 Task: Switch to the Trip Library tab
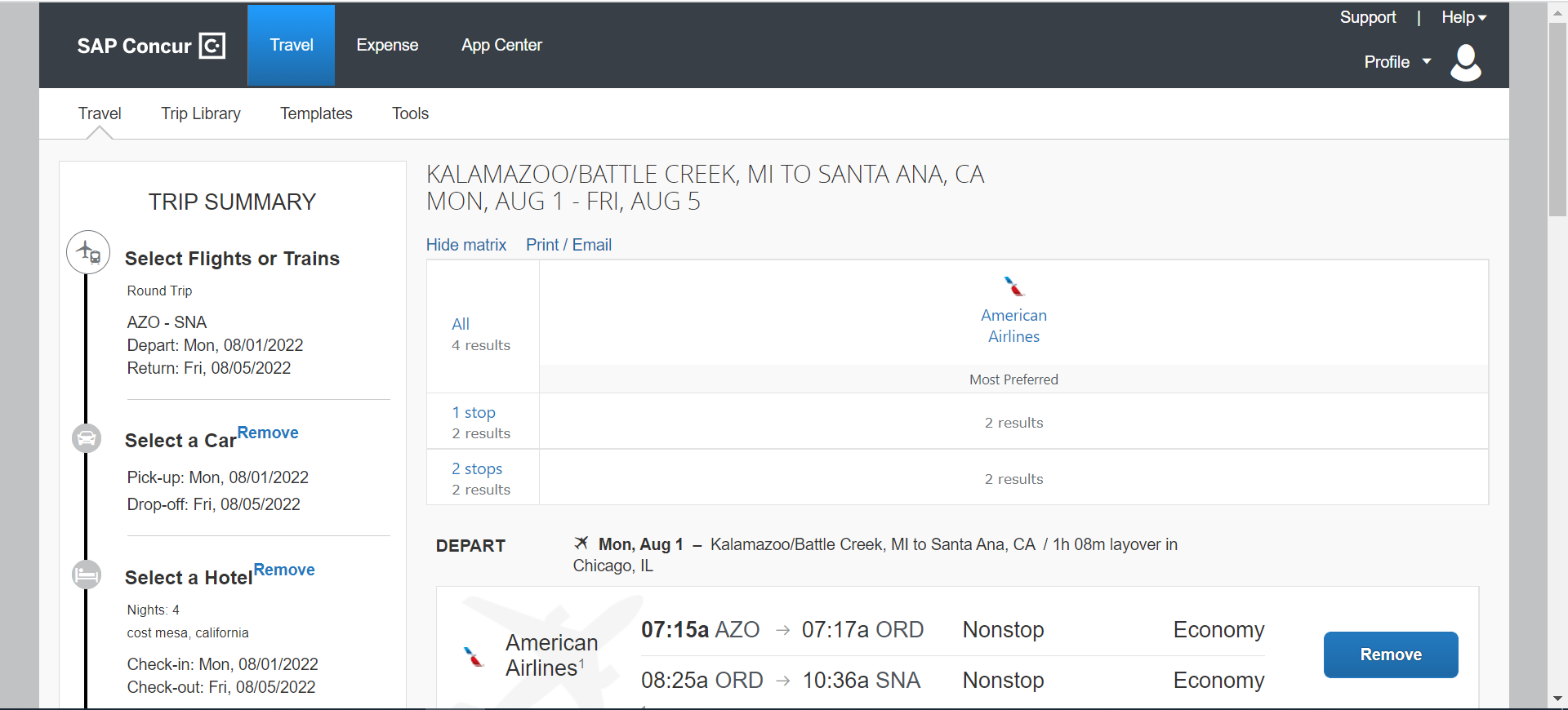(x=201, y=113)
